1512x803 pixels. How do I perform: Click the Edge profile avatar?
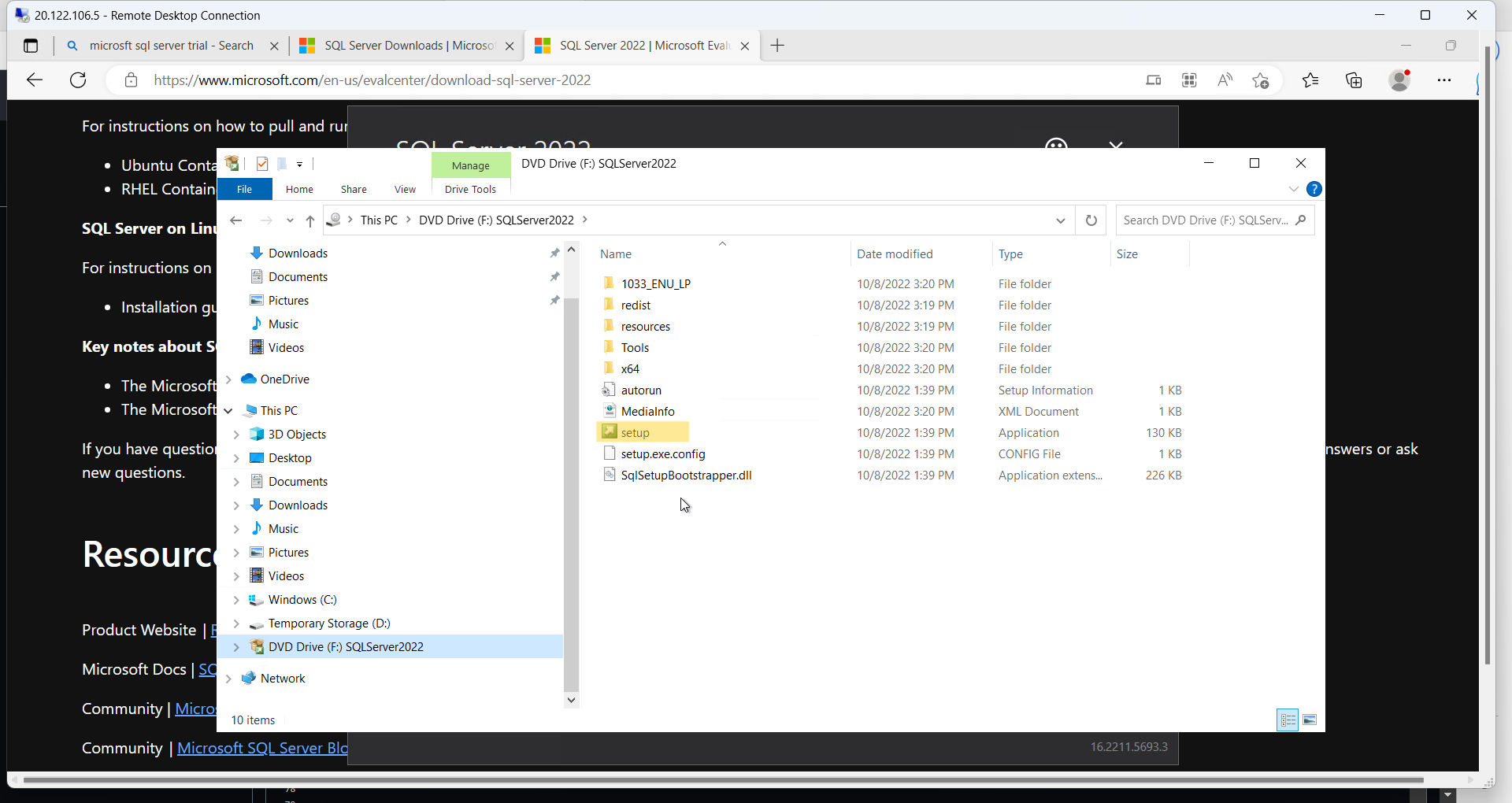1400,80
